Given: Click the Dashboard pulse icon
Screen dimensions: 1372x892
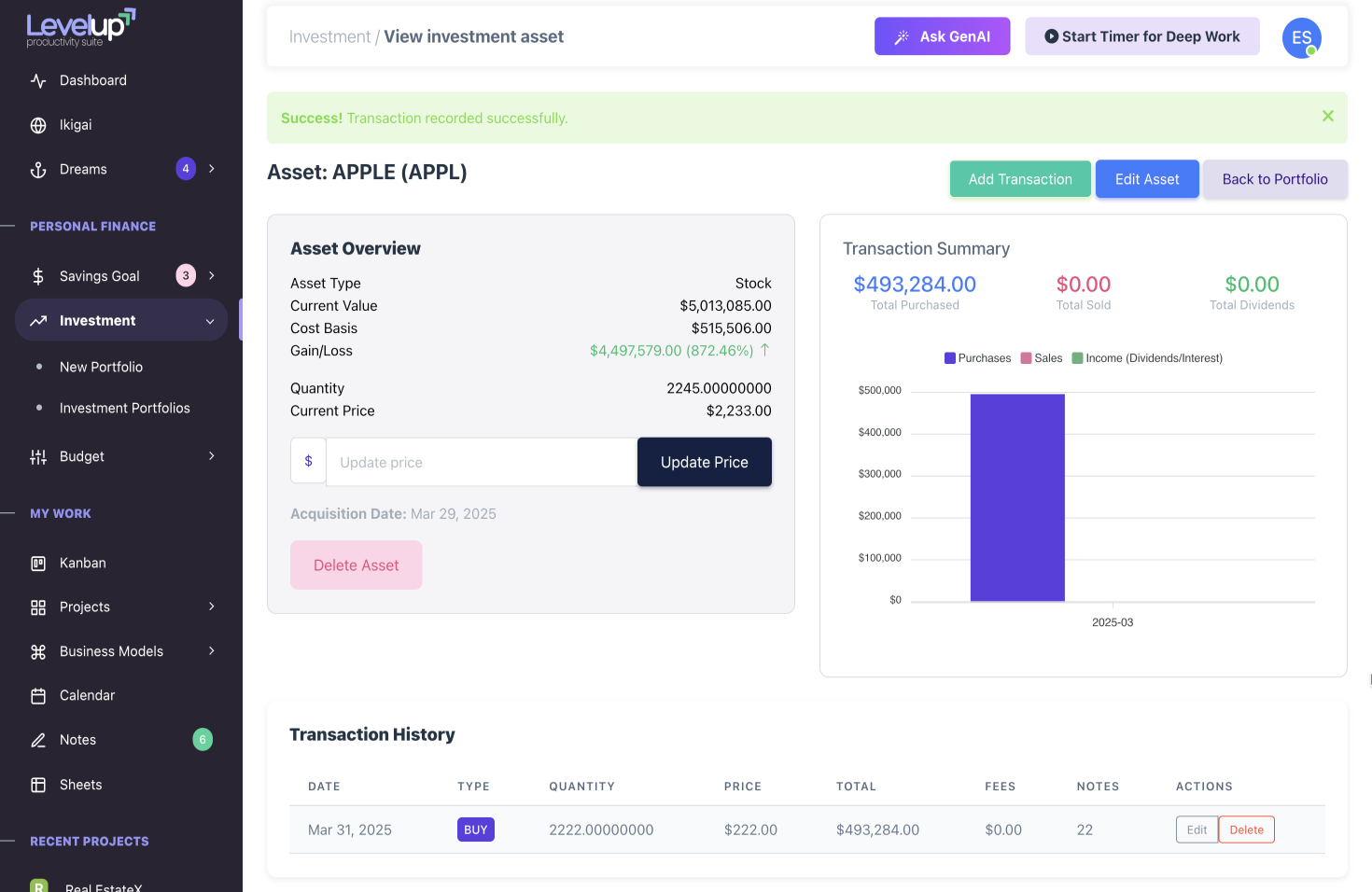Looking at the screenshot, I should [38, 80].
